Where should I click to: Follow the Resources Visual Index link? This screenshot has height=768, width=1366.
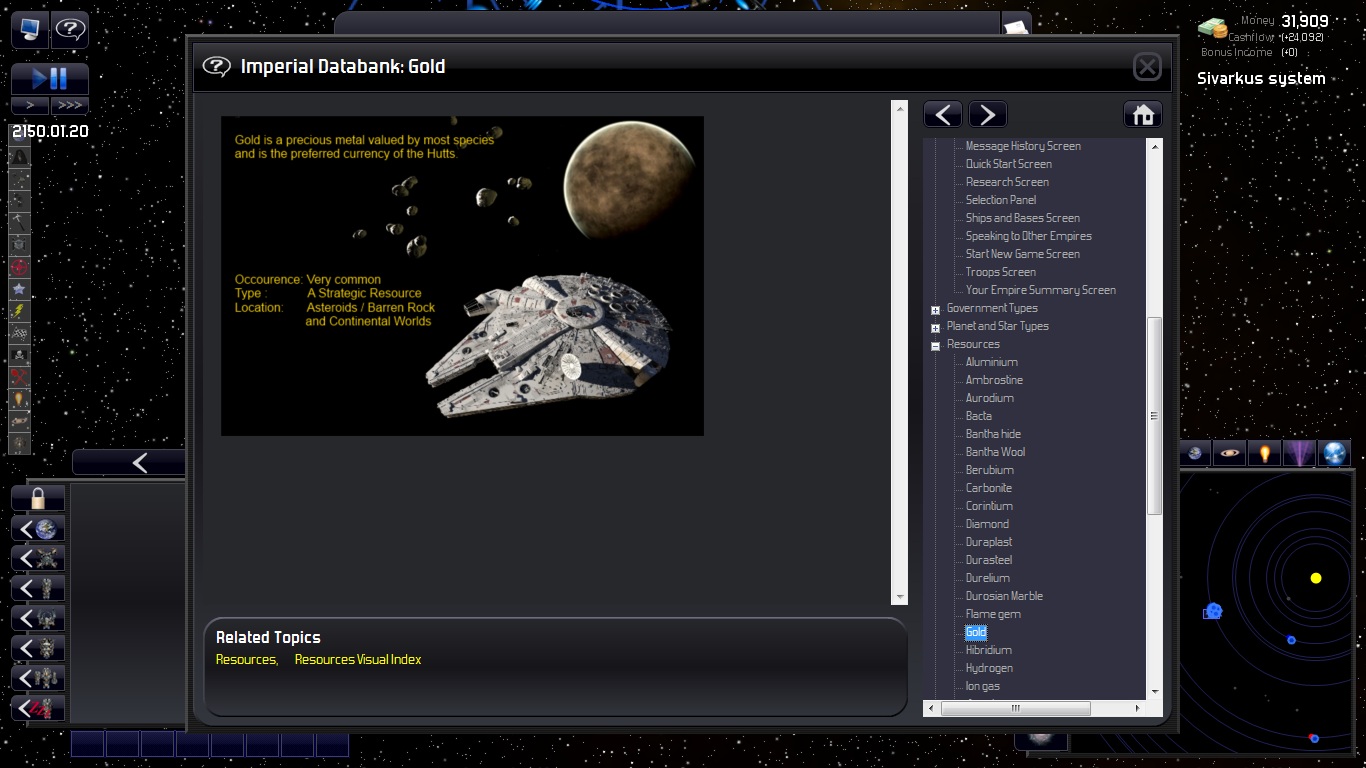tap(358, 660)
